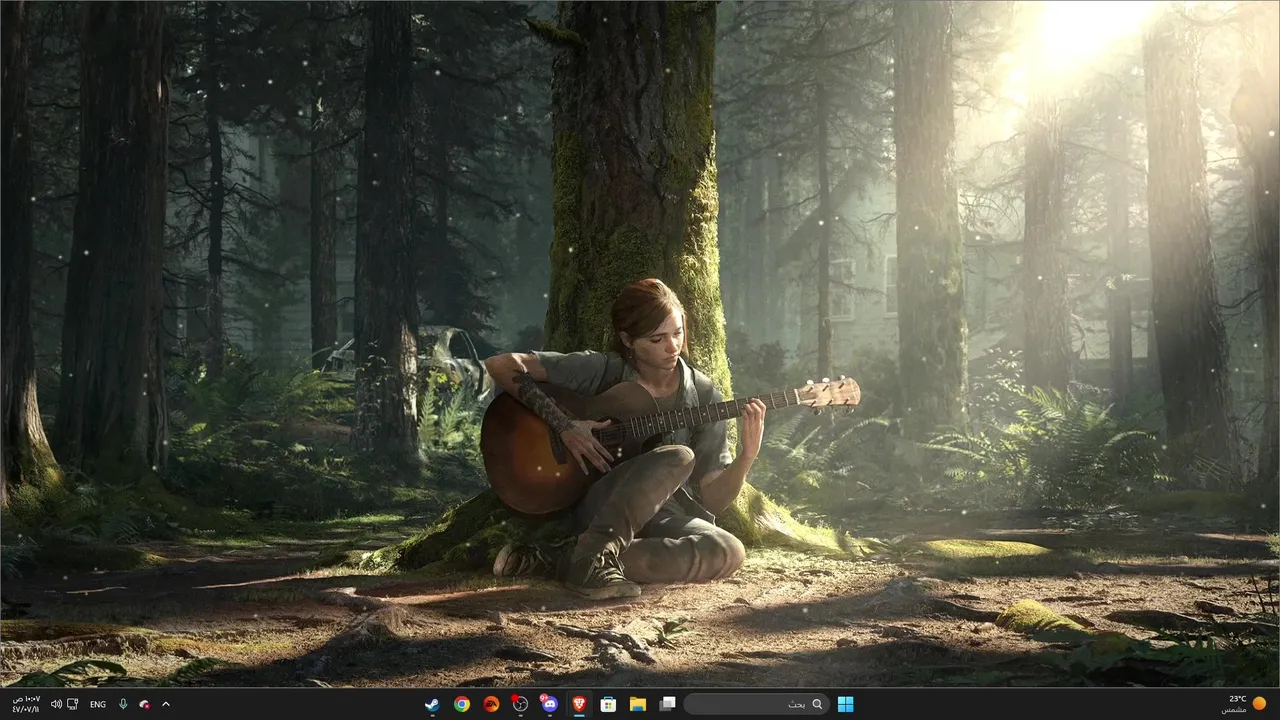Click the microphone in-use tray icon

point(123,704)
